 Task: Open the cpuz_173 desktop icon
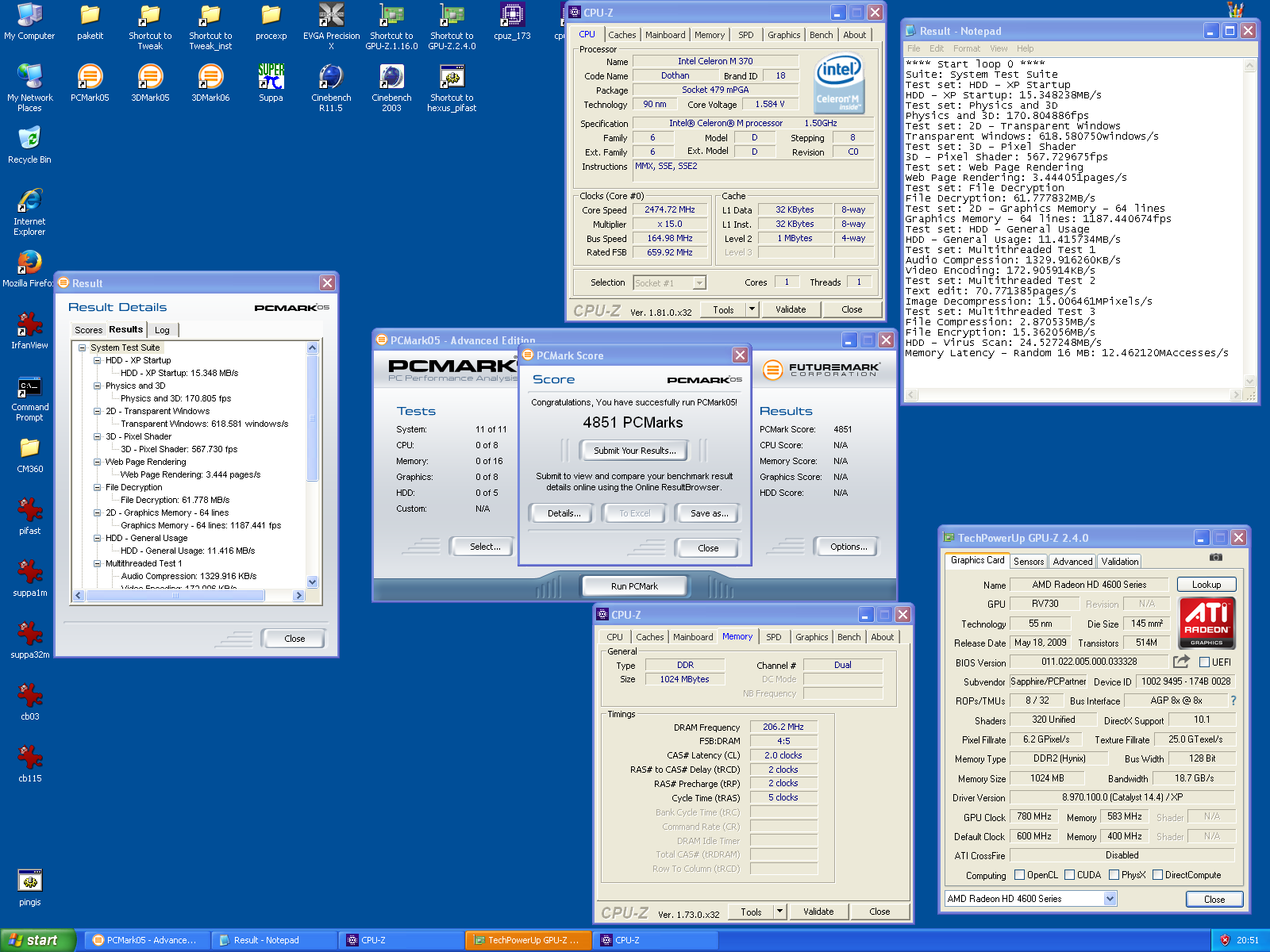point(512,21)
